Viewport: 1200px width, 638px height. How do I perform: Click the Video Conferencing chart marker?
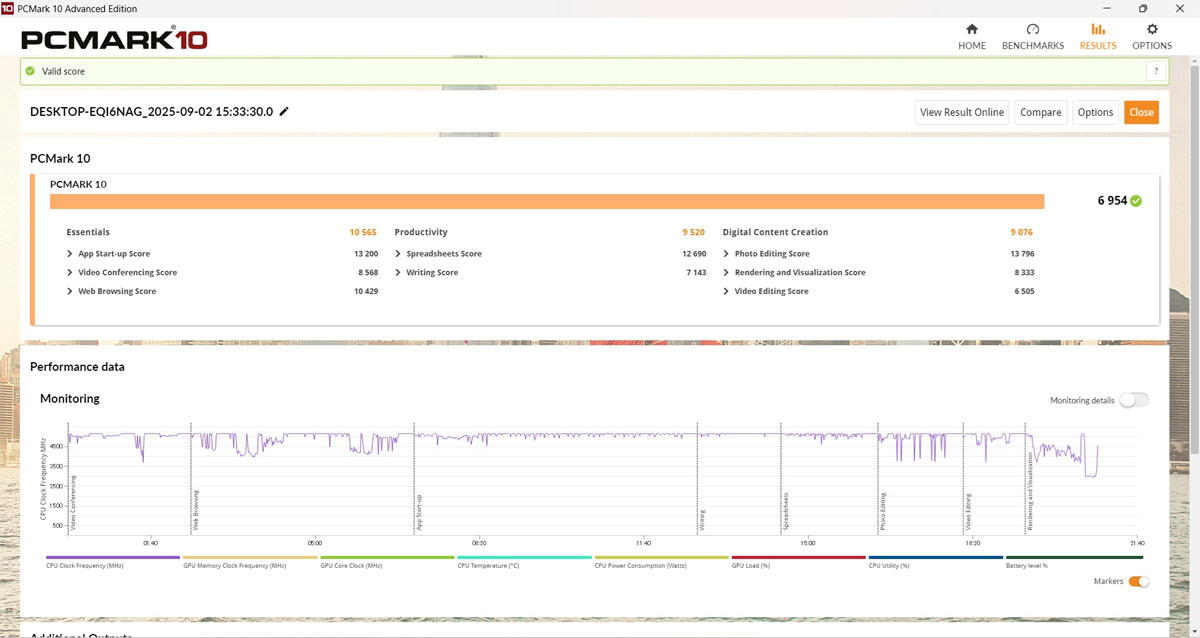pyautogui.click(x=73, y=503)
